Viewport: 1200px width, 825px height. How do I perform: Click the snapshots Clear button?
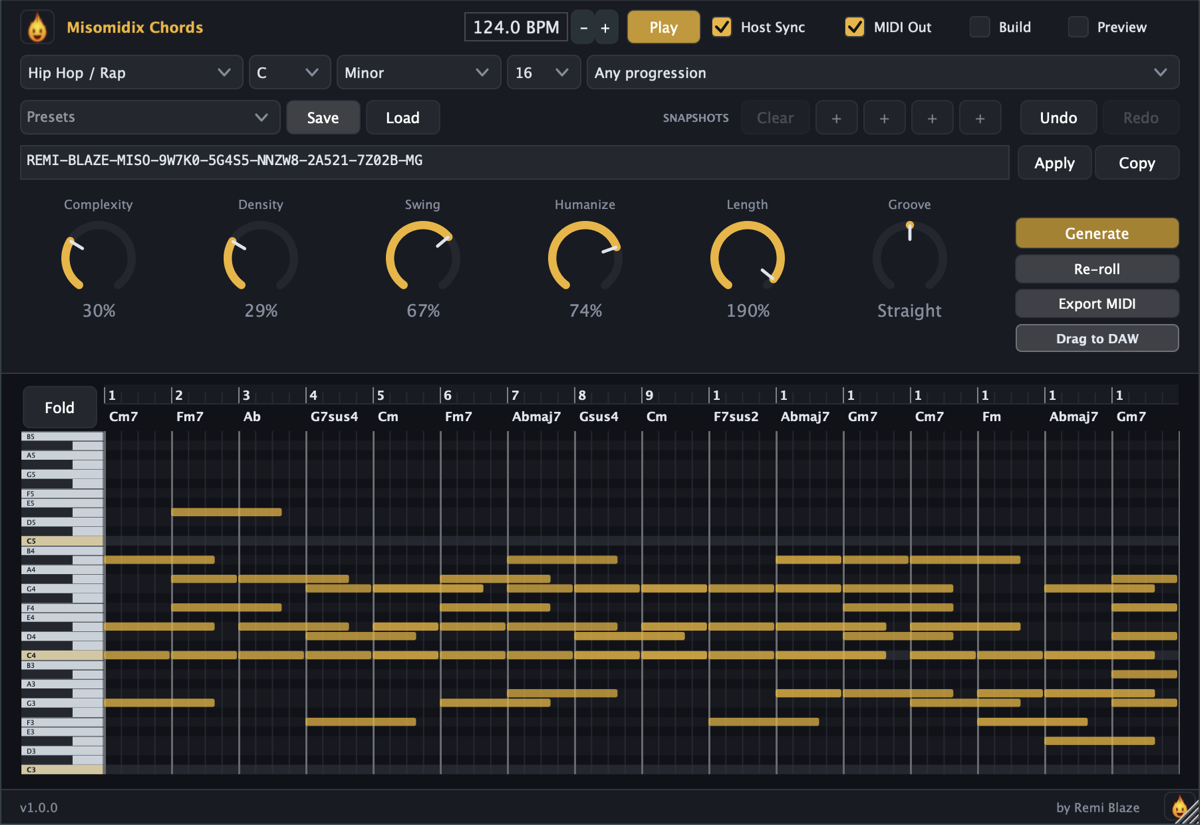click(x=775, y=117)
